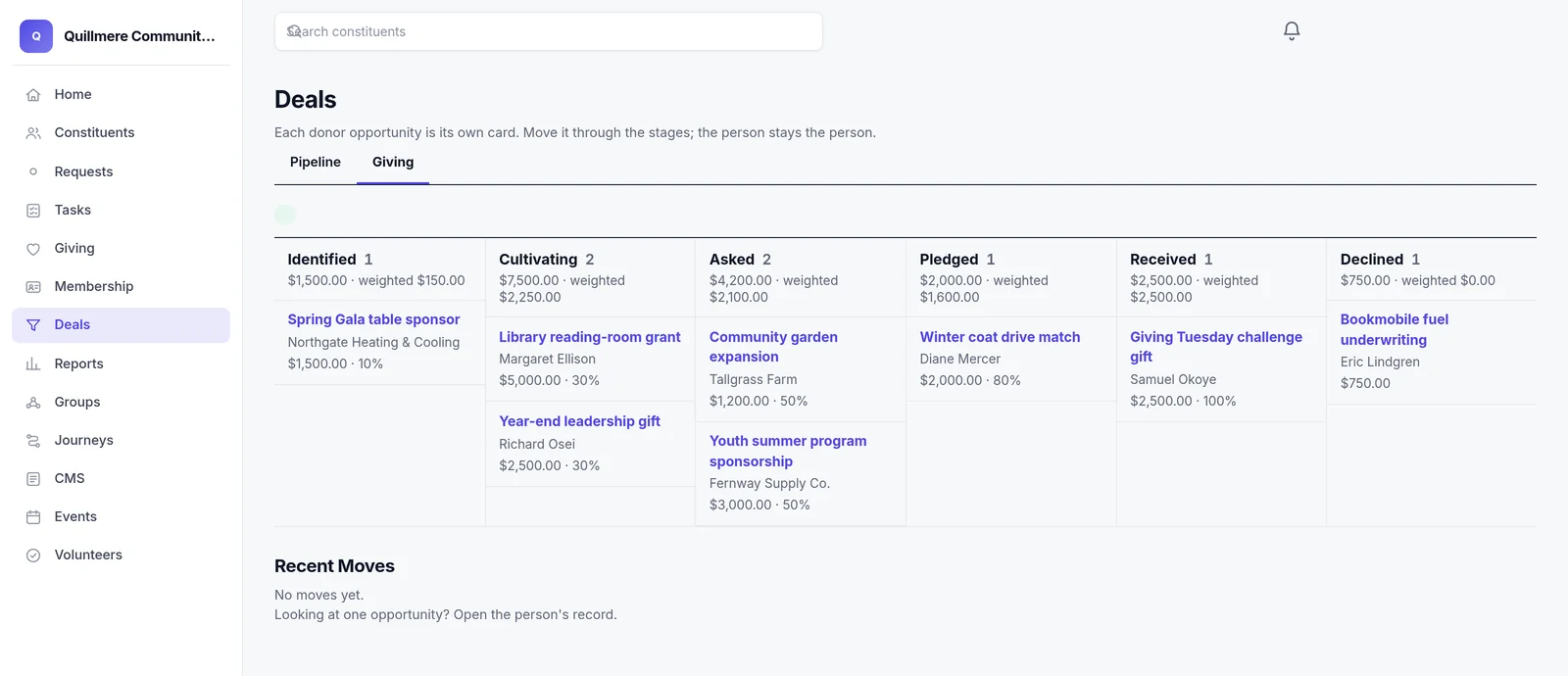Click the Requests circle icon

point(33,171)
